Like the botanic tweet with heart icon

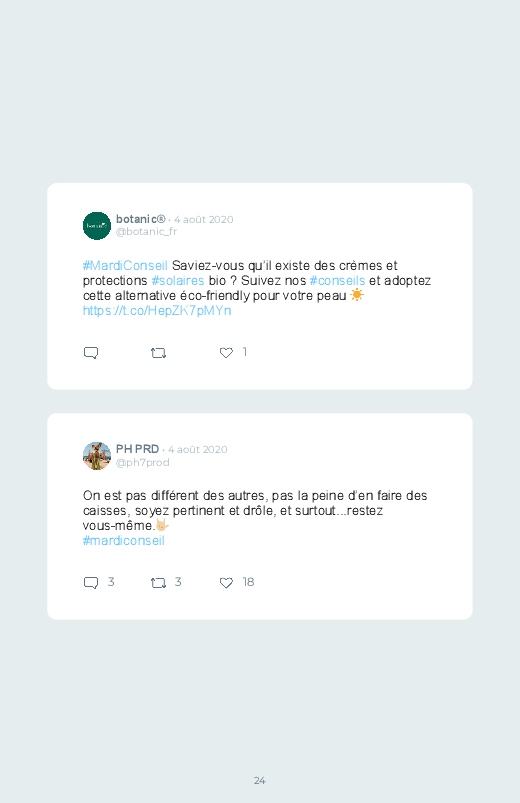point(226,353)
